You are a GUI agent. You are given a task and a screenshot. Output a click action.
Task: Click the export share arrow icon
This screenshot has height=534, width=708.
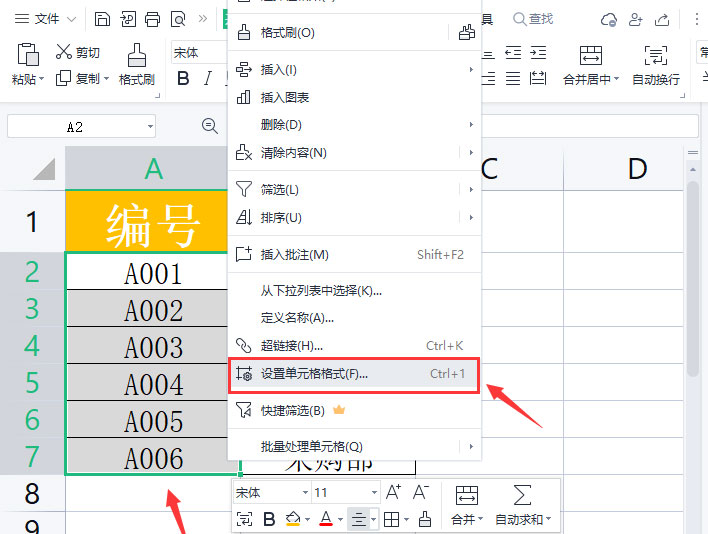click(662, 20)
